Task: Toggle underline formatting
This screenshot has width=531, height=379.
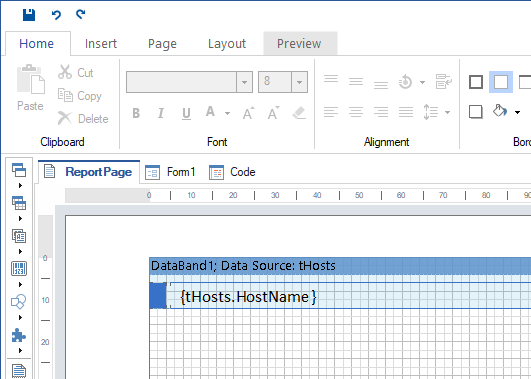Action: coord(186,113)
